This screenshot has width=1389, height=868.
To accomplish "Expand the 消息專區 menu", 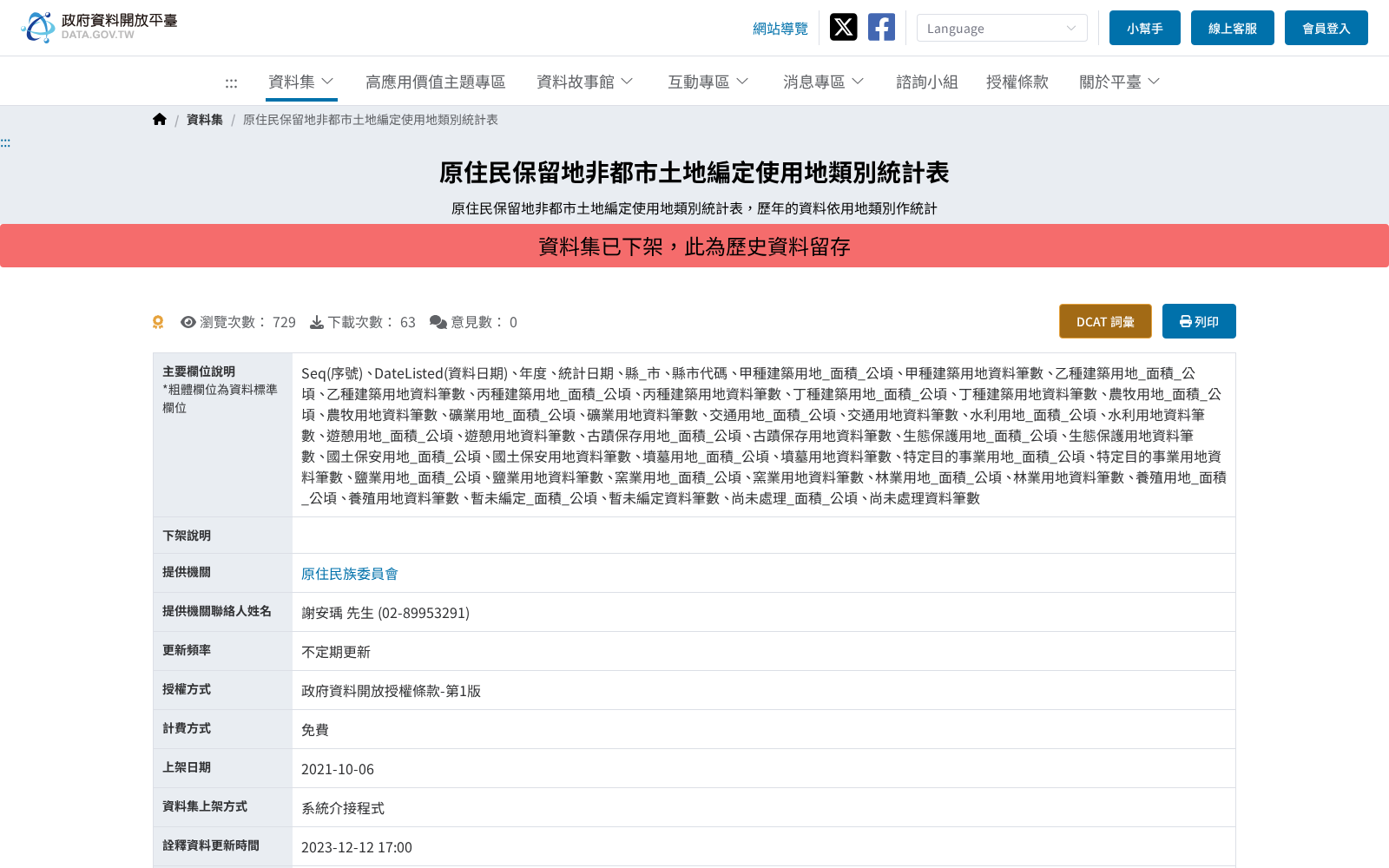I will coord(824,82).
